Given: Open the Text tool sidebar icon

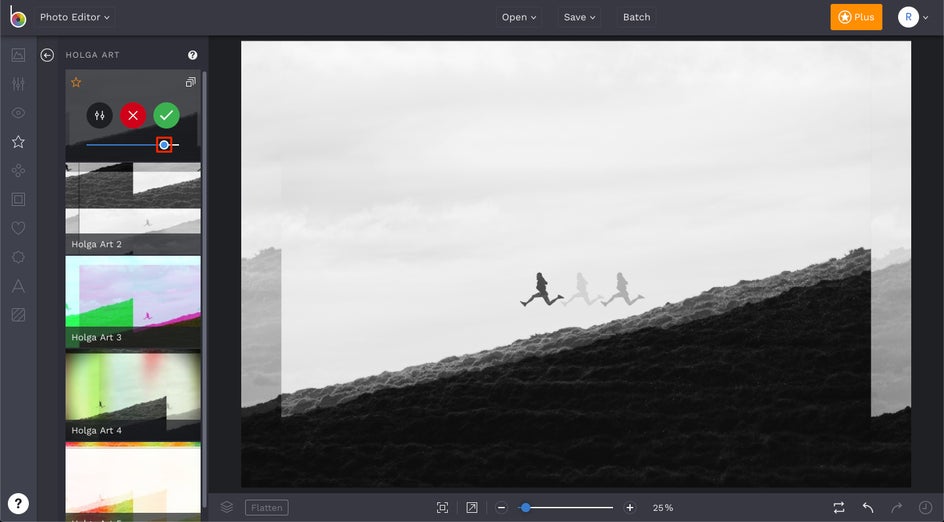Looking at the screenshot, I should pyautogui.click(x=18, y=286).
